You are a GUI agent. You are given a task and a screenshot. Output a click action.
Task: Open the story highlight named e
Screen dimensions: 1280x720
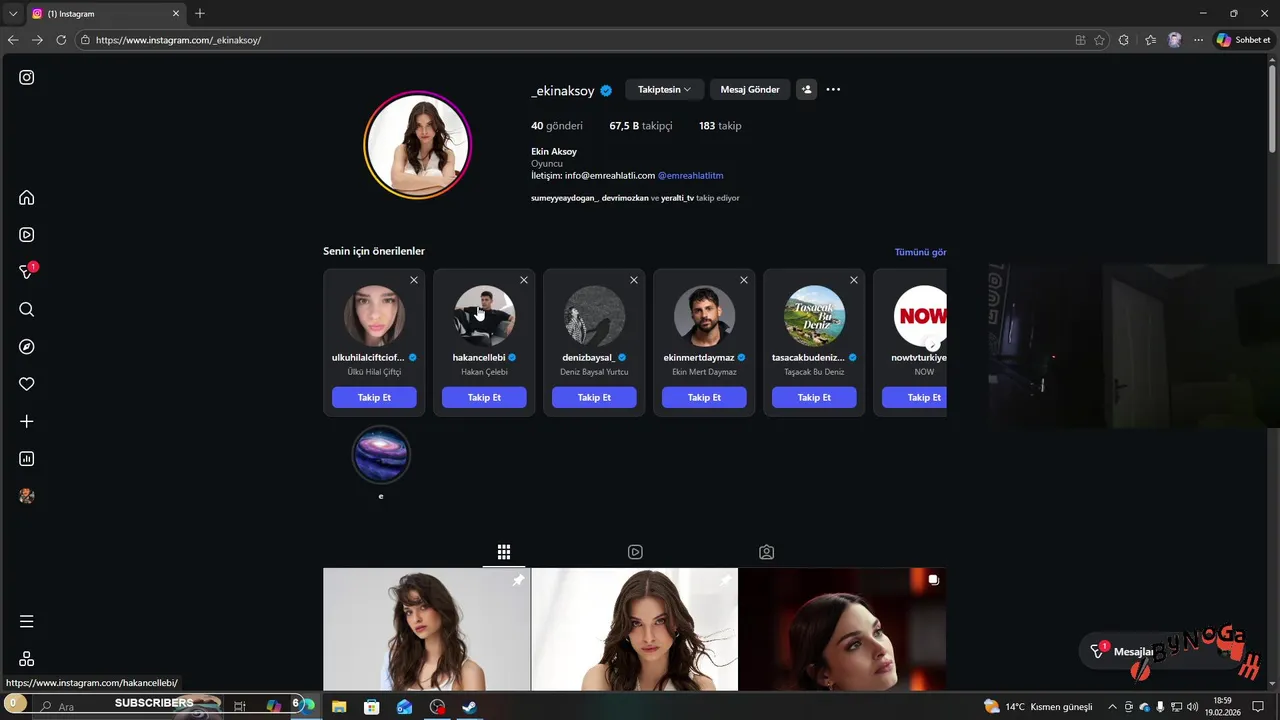[x=381, y=454]
